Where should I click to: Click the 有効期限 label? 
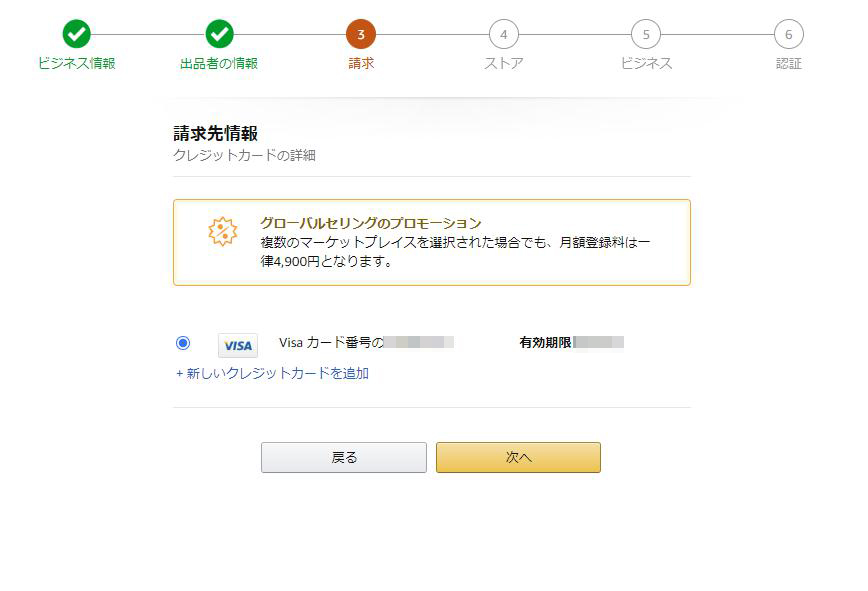[545, 343]
